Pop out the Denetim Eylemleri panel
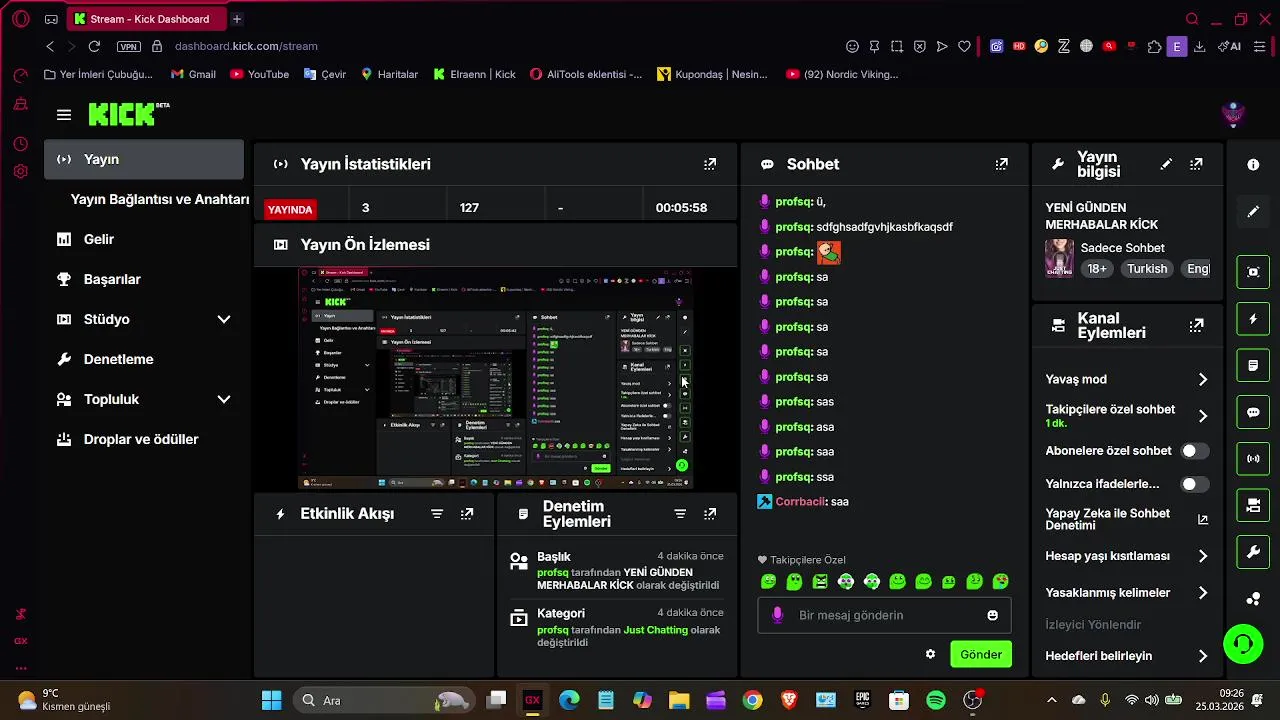This screenshot has width=1280, height=720. point(710,514)
